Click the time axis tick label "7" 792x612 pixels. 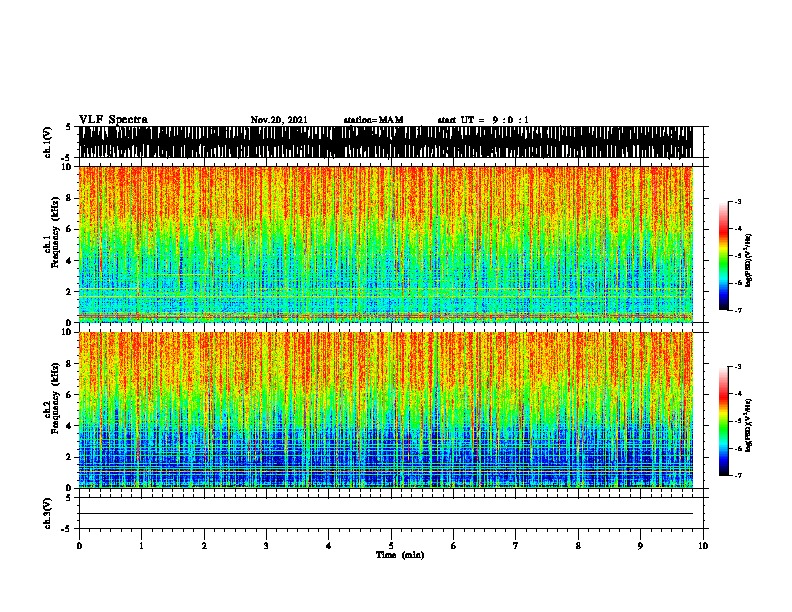click(x=516, y=546)
